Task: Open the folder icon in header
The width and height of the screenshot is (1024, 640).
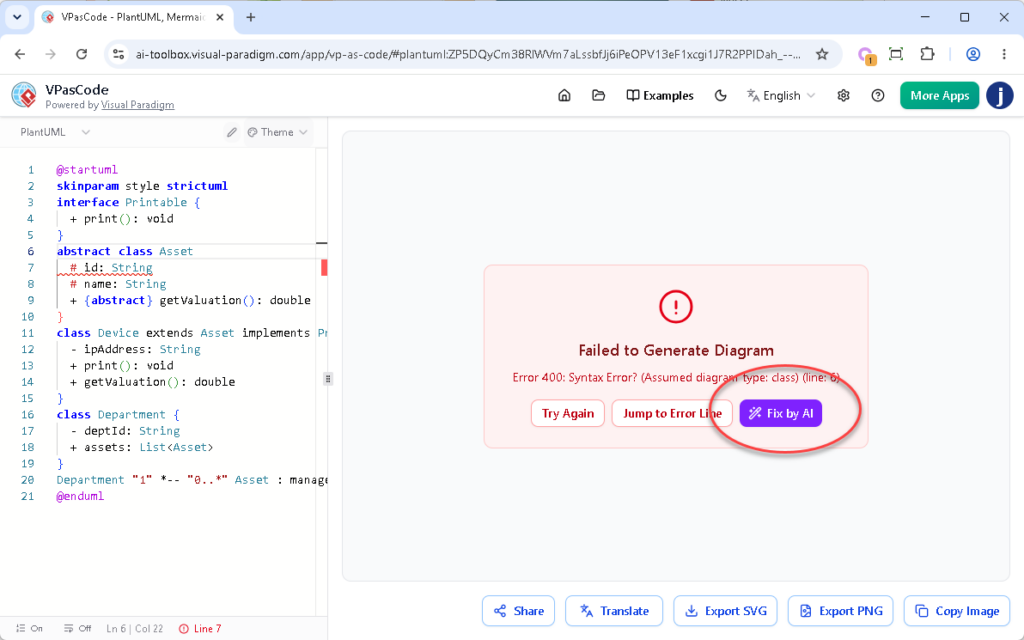Action: (598, 95)
